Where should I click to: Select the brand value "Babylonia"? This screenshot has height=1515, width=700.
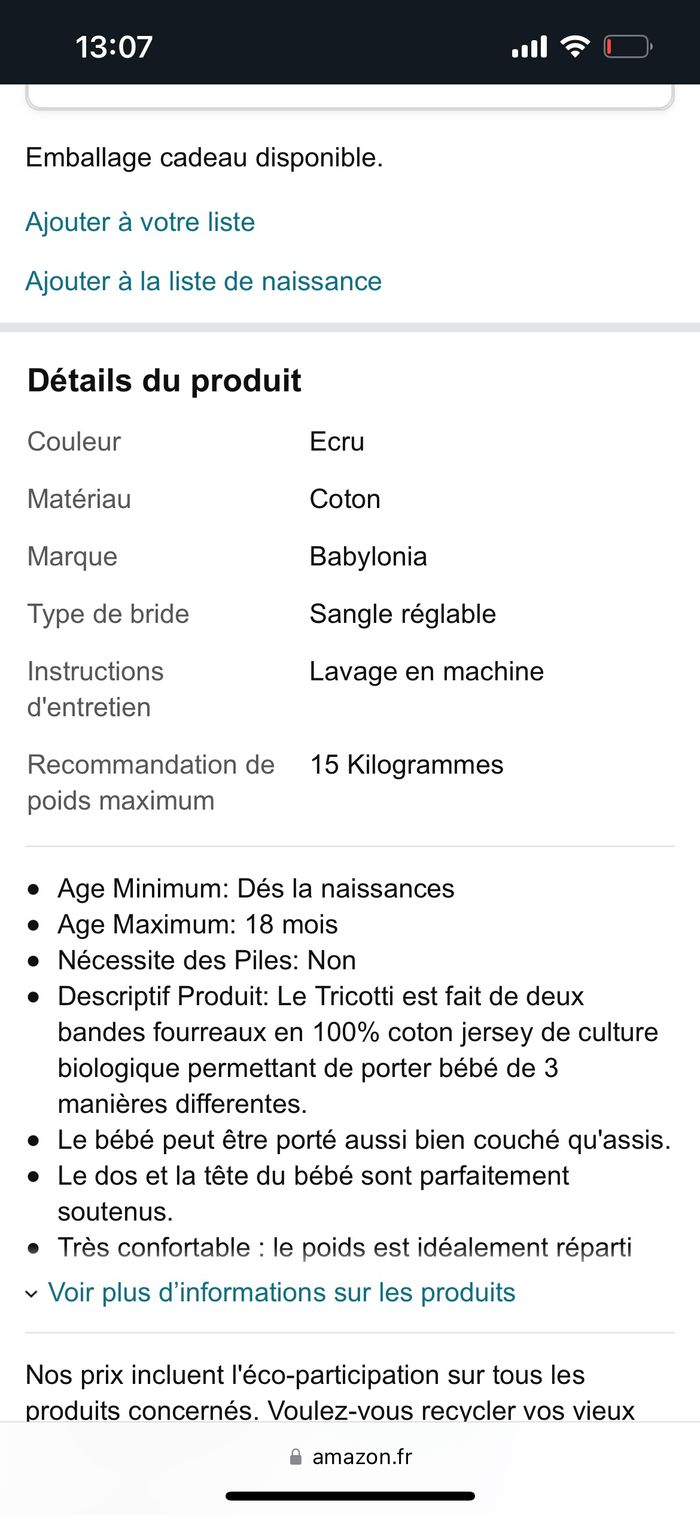click(x=368, y=556)
